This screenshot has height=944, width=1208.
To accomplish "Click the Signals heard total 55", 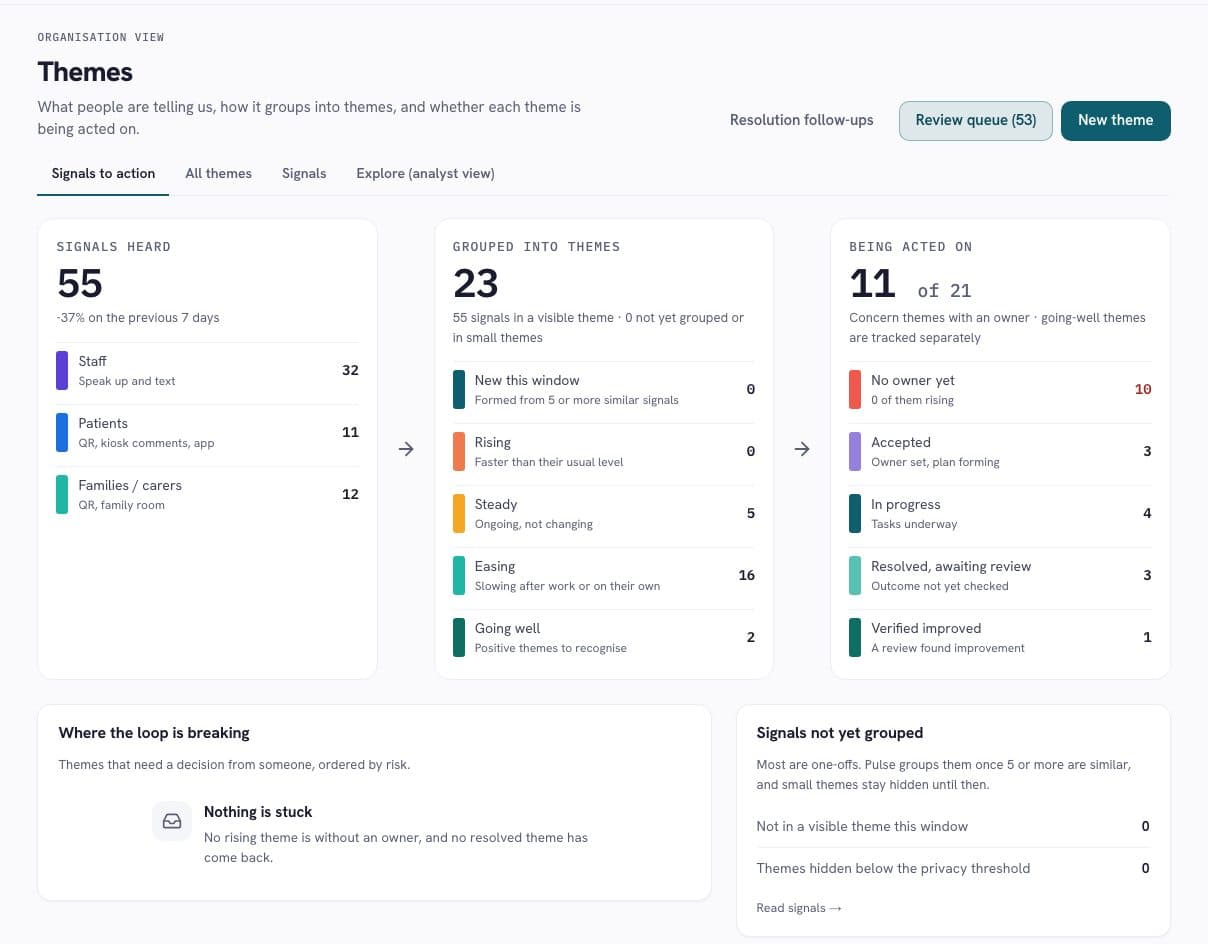I will point(80,284).
